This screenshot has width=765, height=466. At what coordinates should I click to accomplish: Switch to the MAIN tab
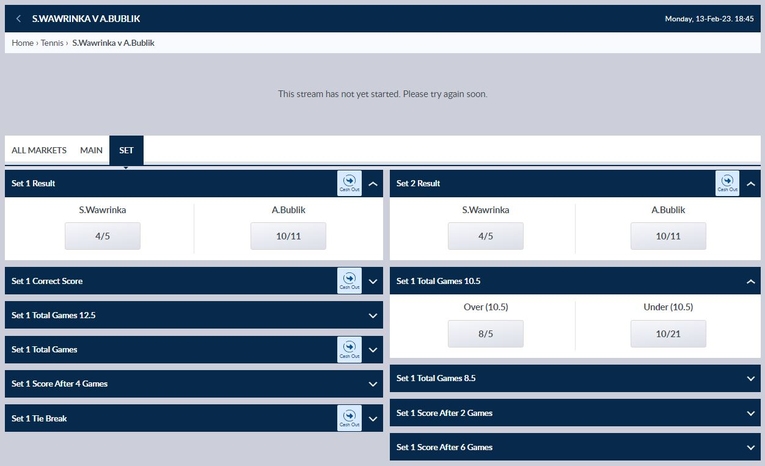[x=91, y=150]
